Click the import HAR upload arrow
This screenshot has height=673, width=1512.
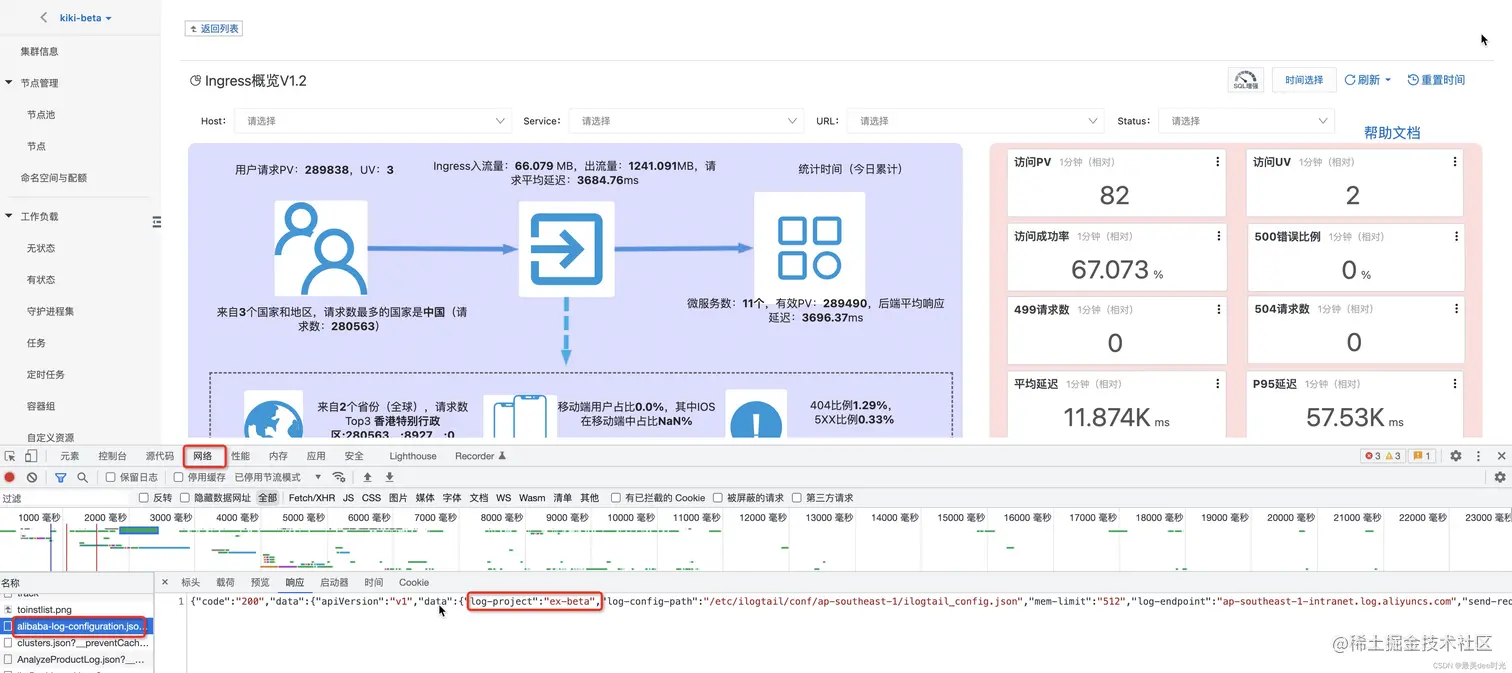367,478
